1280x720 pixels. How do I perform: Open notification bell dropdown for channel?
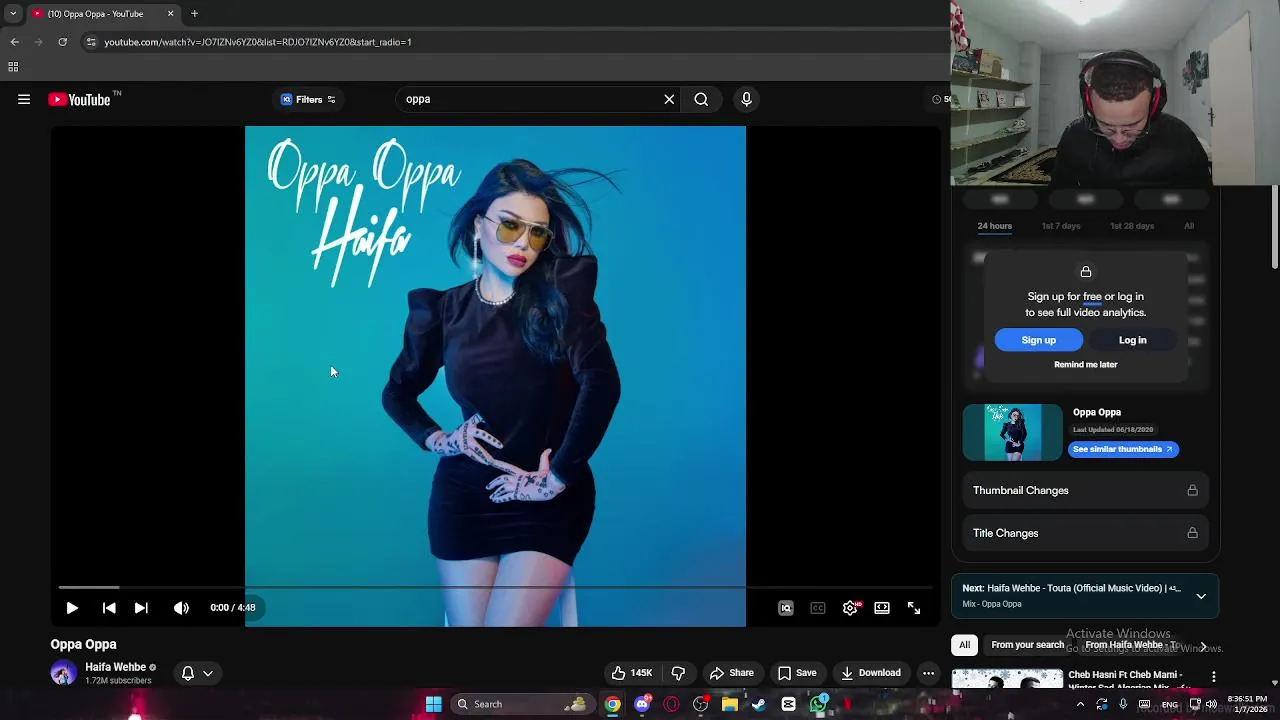tap(197, 673)
